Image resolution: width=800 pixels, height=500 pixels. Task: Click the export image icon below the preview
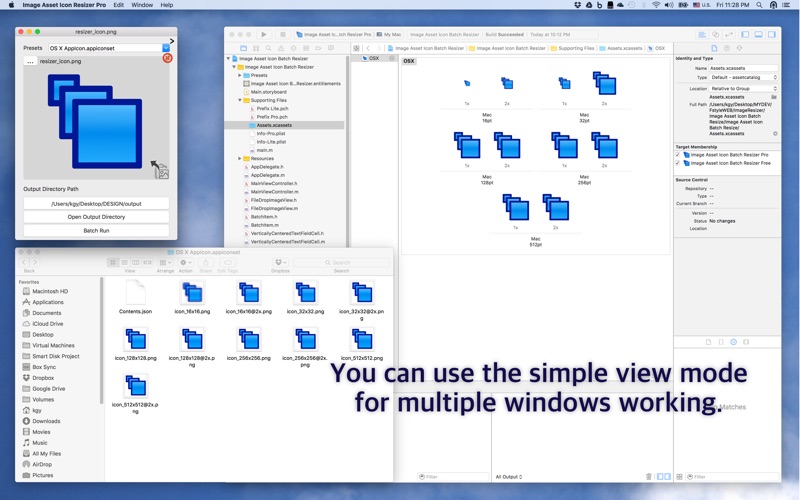tap(160, 170)
